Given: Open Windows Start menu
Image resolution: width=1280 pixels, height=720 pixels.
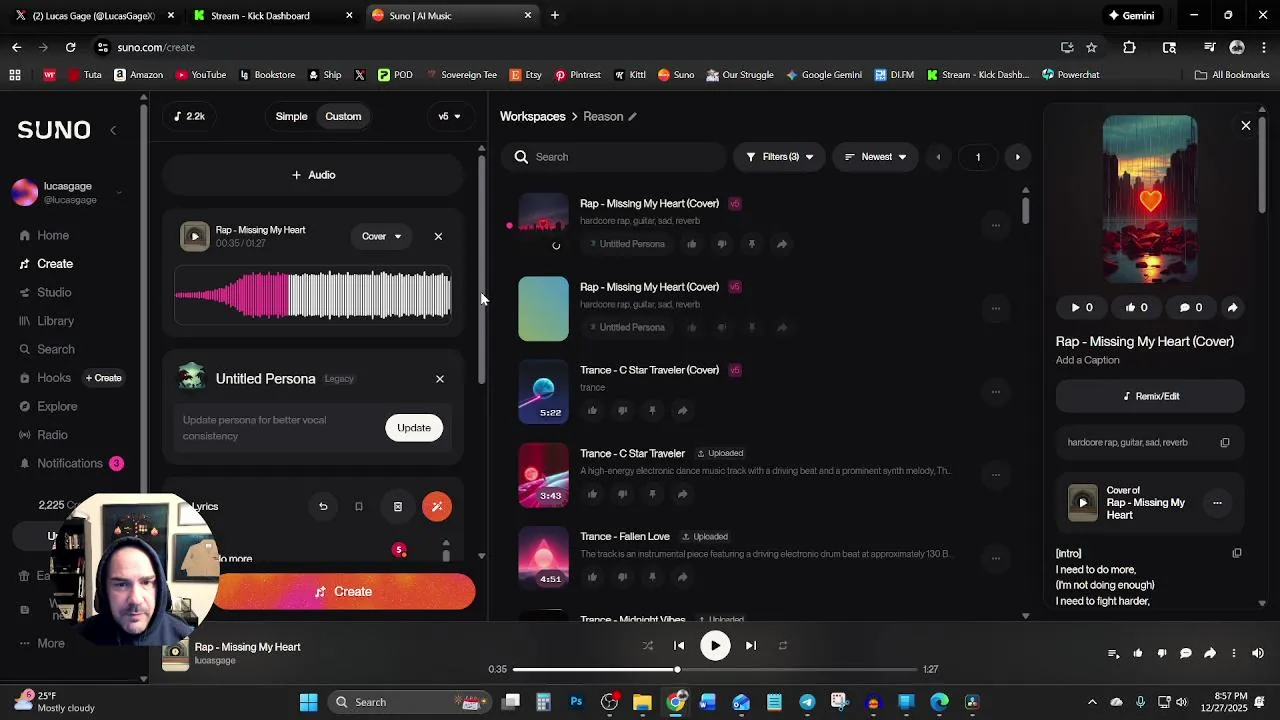Looking at the screenshot, I should [x=308, y=702].
